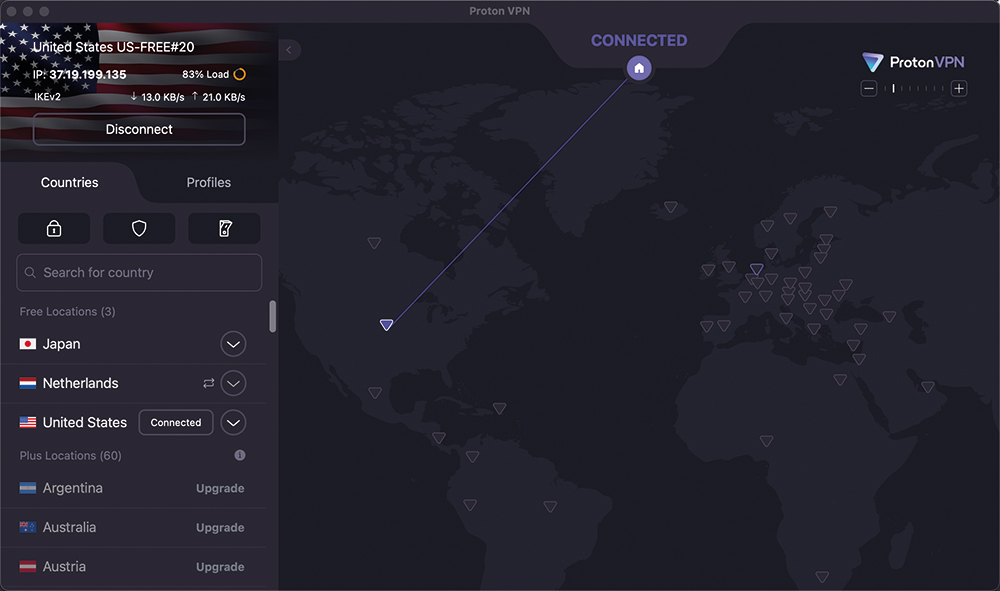Select the Countries tab
The width and height of the screenshot is (1000, 591).
point(70,182)
